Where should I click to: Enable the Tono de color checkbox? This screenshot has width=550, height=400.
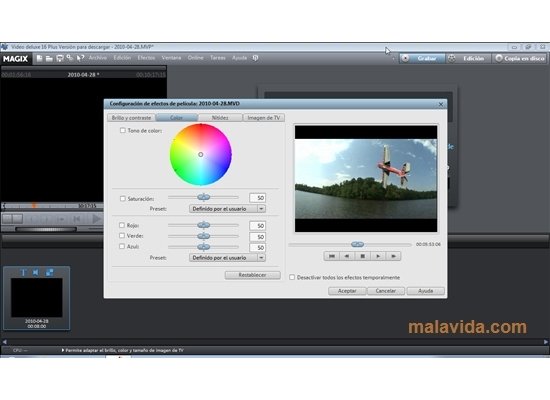tap(122, 131)
